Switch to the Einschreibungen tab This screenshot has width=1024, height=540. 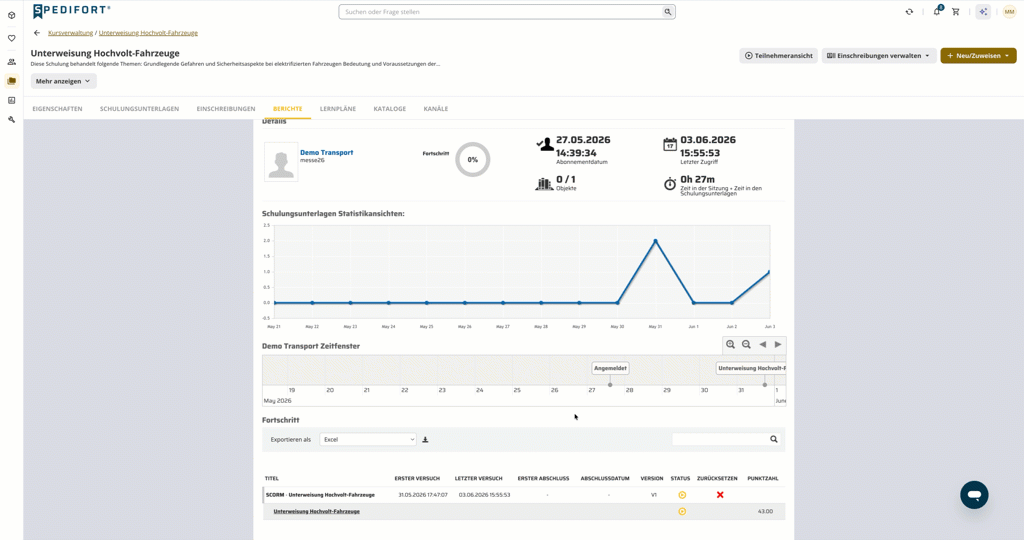tap(226, 109)
